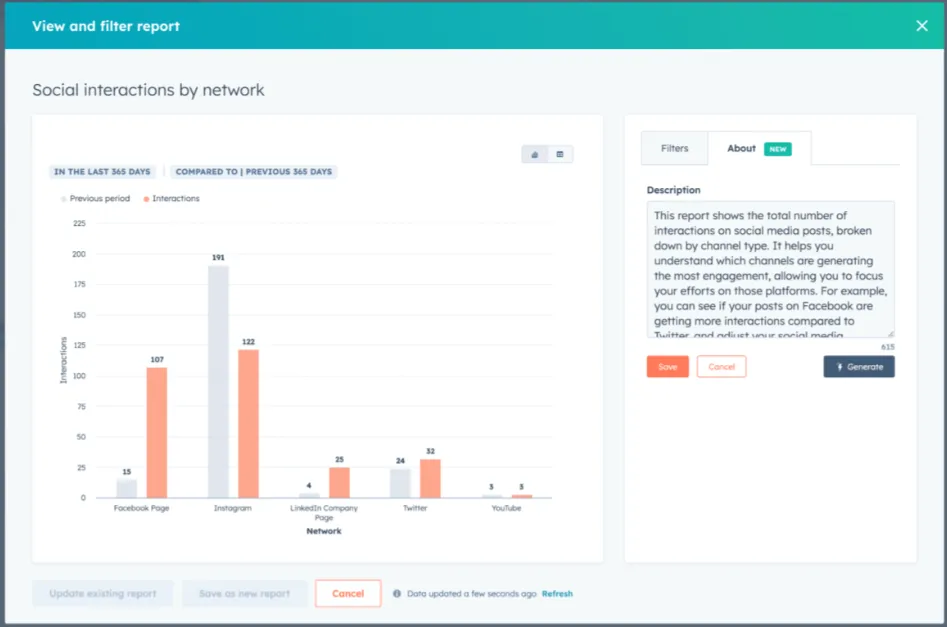This screenshot has width=947, height=627.
Task: Close the View and filter report dialog
Action: (x=922, y=26)
